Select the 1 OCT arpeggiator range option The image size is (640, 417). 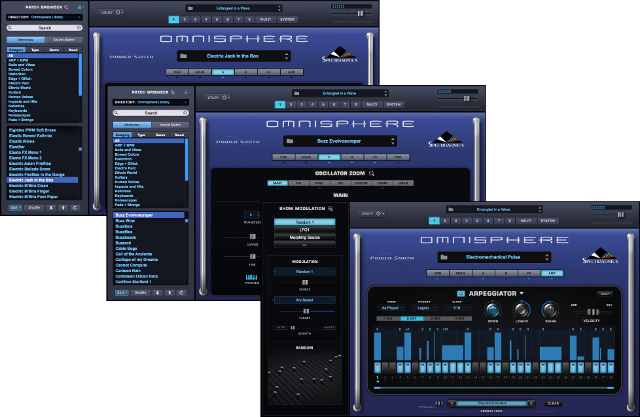388,318
